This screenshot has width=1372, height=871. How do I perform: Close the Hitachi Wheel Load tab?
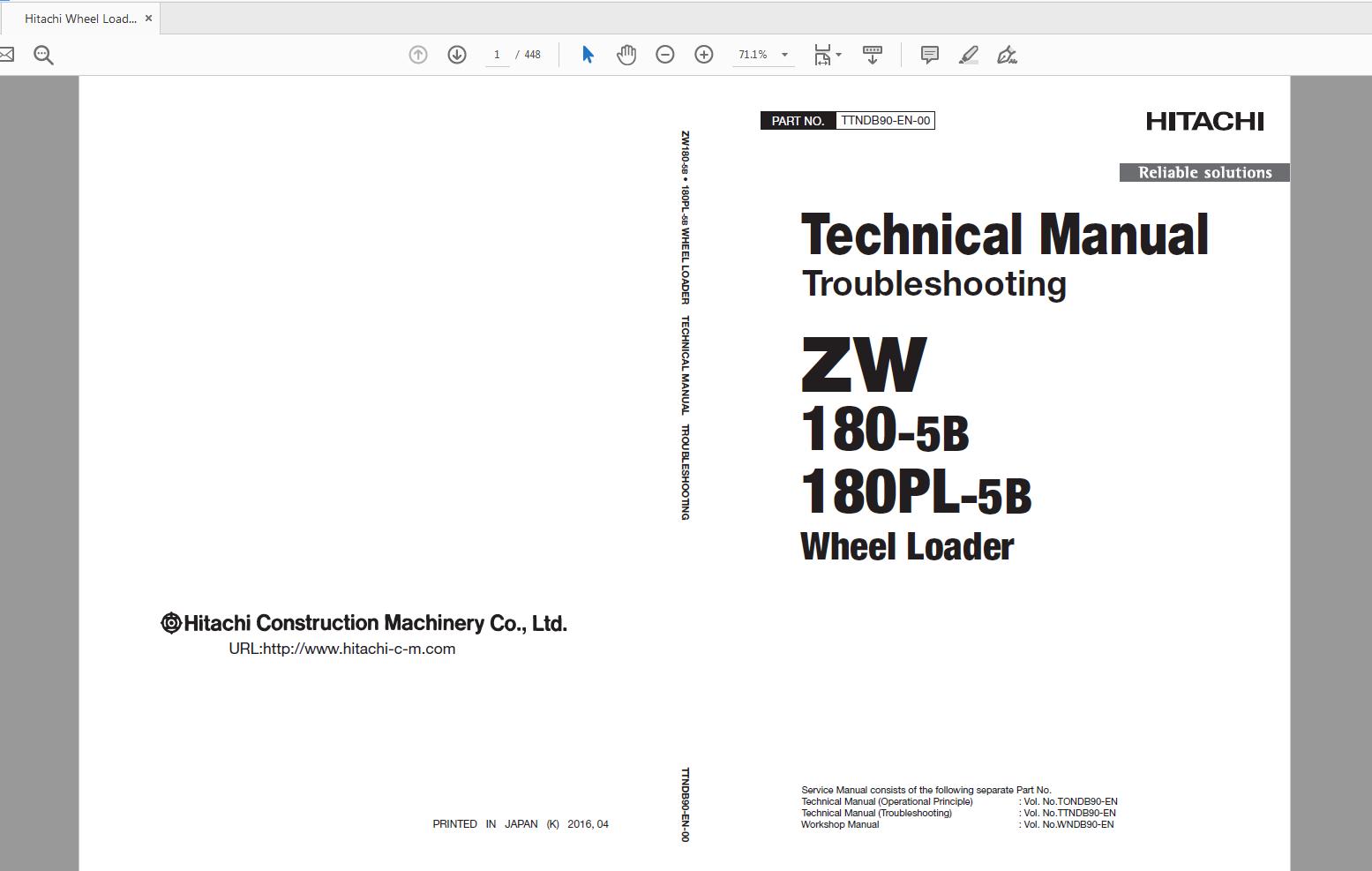148,17
